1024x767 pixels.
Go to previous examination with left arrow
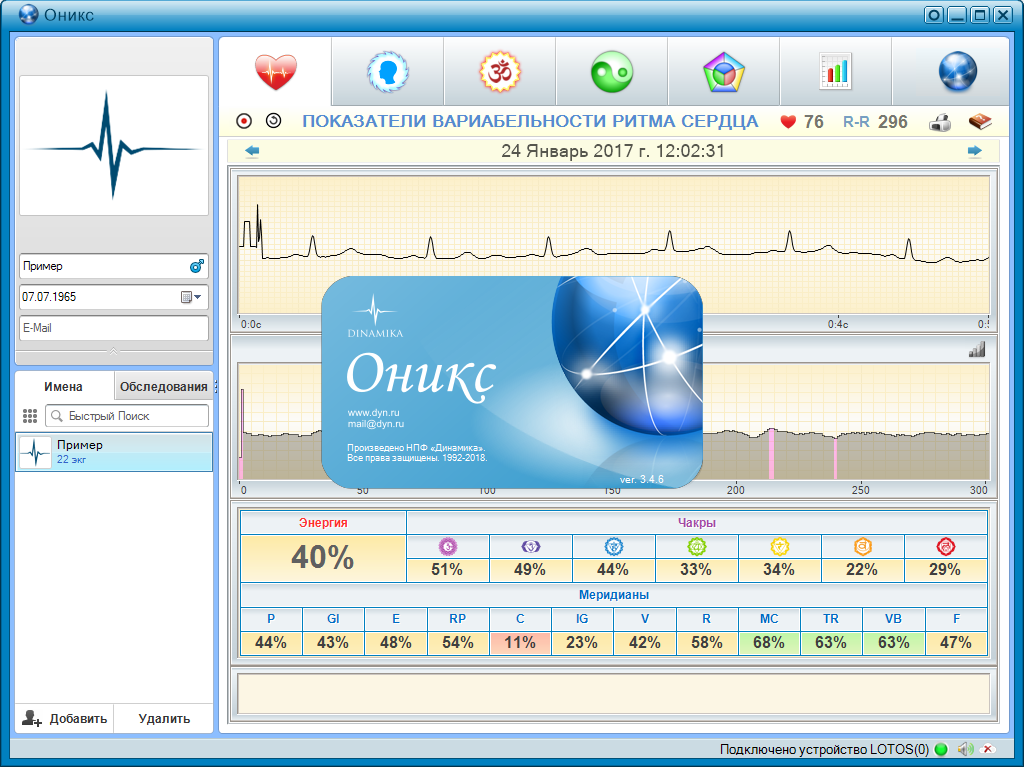click(252, 152)
